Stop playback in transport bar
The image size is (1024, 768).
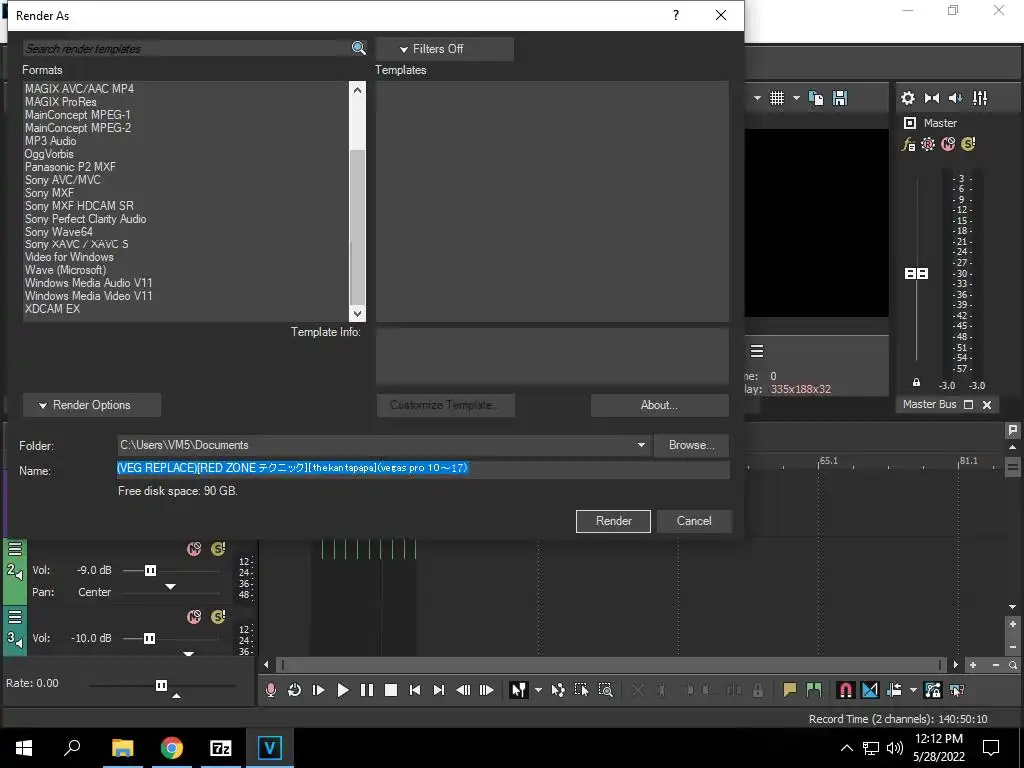click(391, 690)
